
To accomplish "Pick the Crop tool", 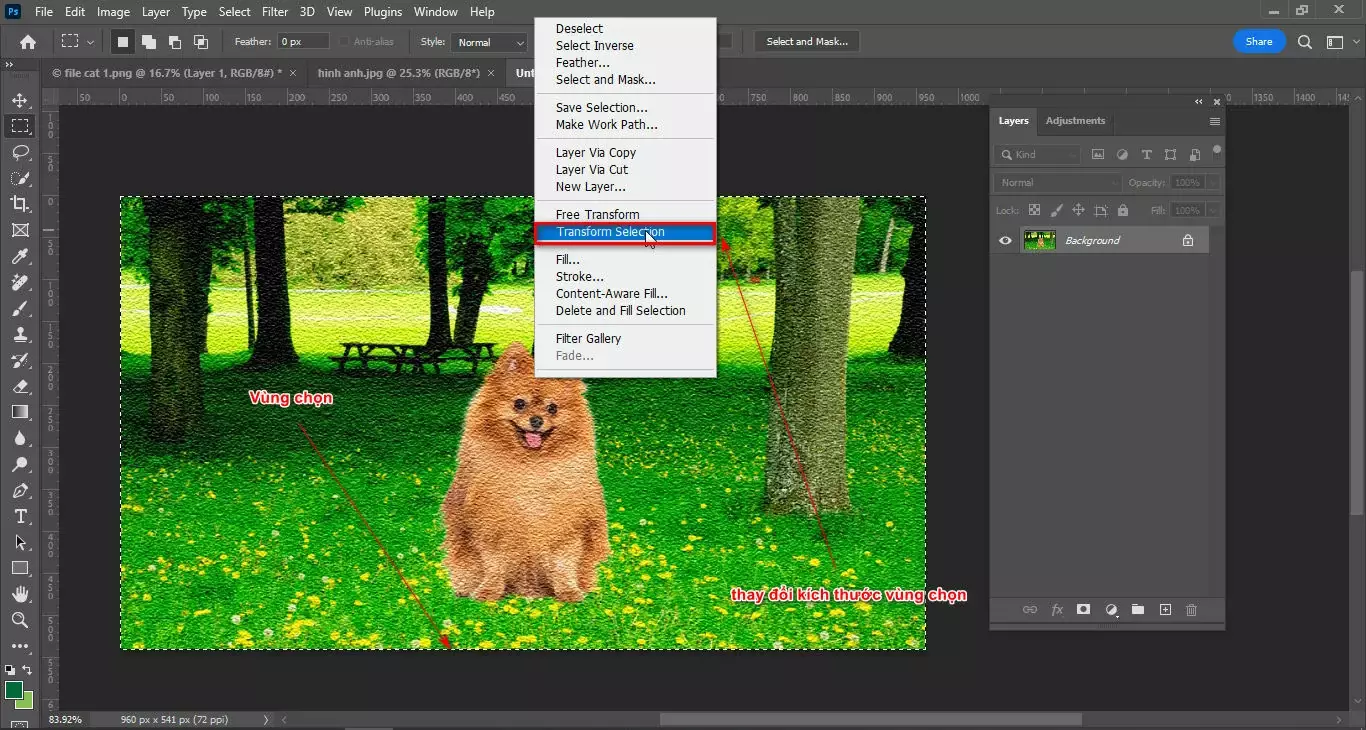I will pyautogui.click(x=20, y=204).
